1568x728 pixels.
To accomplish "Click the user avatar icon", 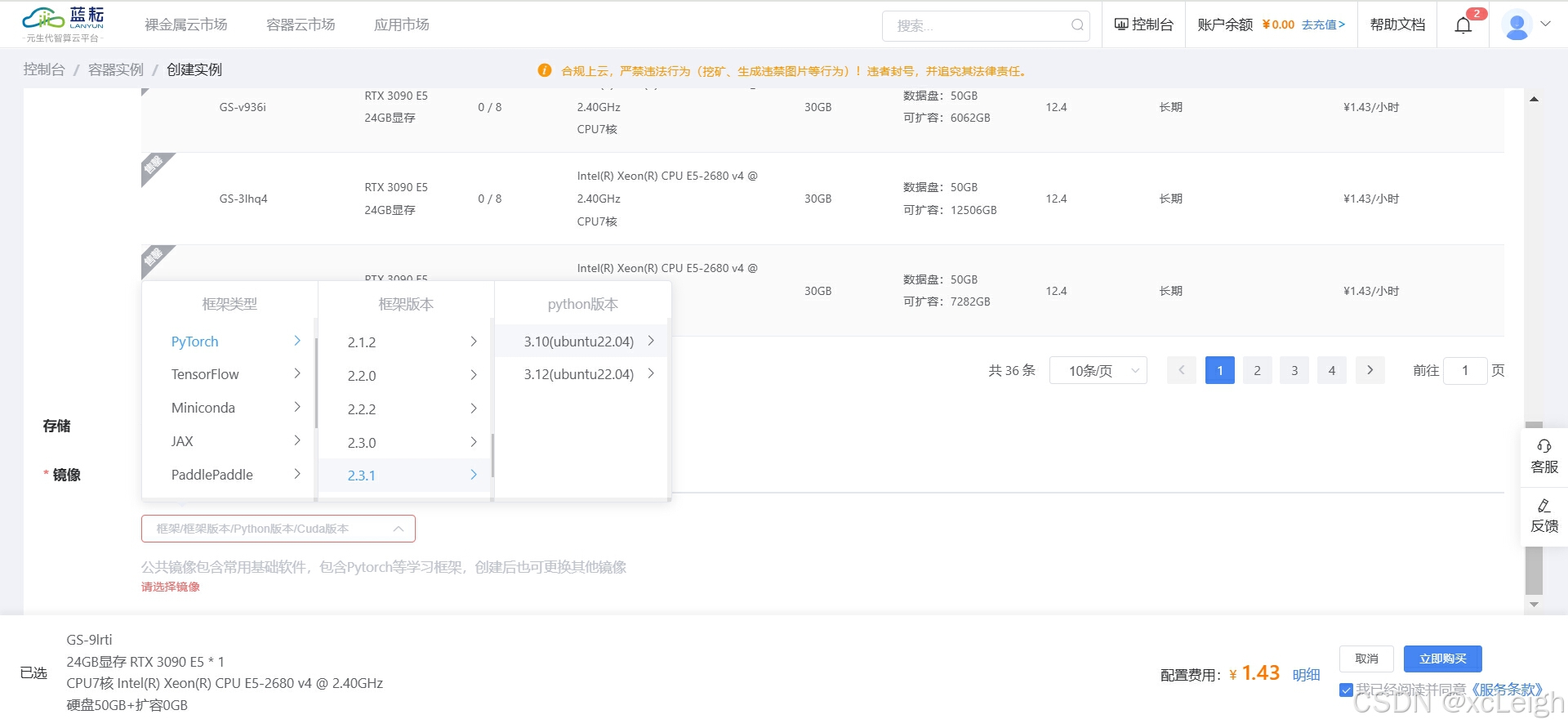I will click(x=1517, y=25).
